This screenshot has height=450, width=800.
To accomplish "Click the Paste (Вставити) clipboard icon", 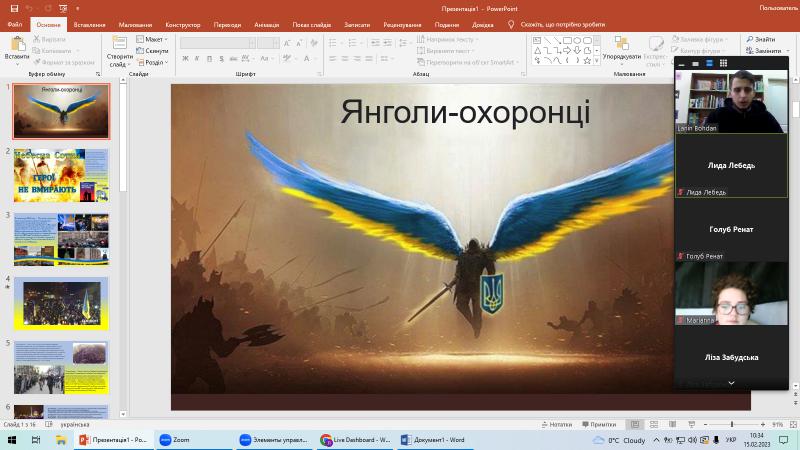I will (17, 44).
